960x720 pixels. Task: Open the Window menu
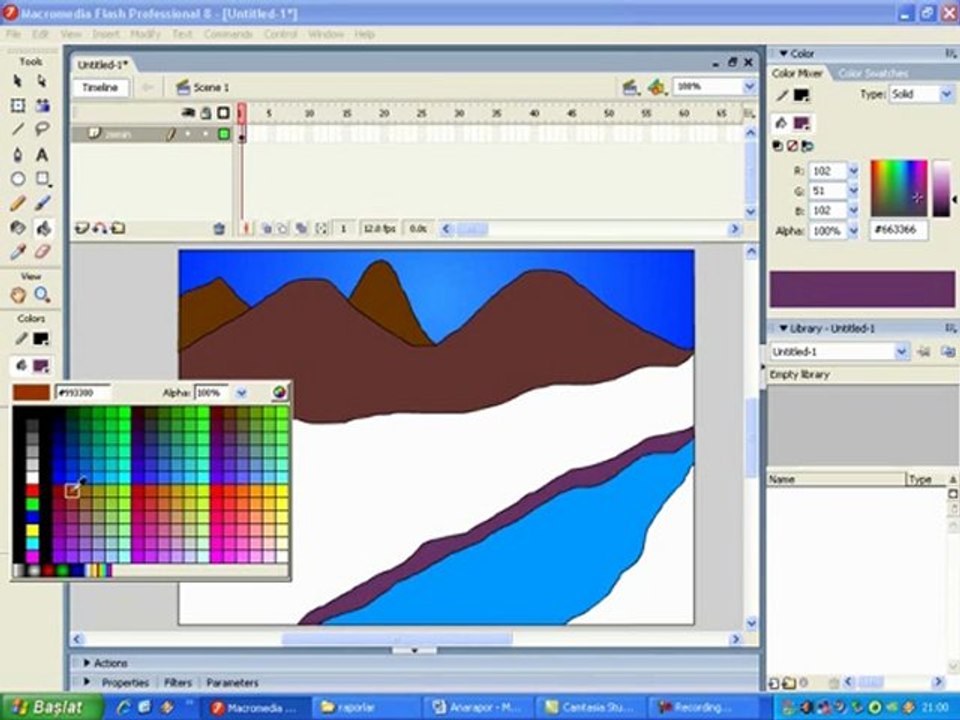pos(326,34)
